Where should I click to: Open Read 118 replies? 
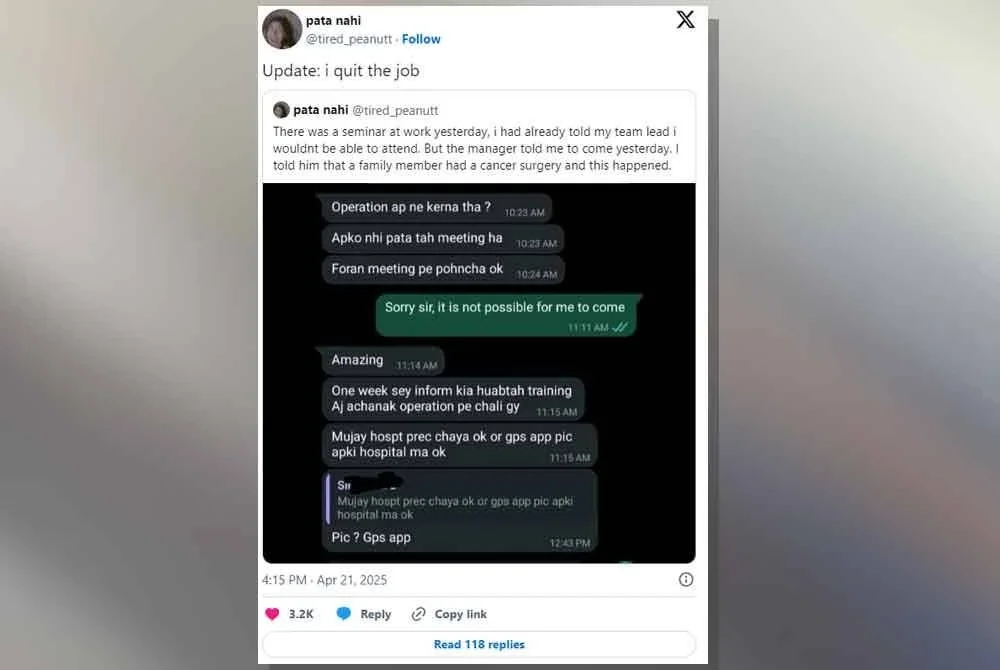(x=479, y=645)
